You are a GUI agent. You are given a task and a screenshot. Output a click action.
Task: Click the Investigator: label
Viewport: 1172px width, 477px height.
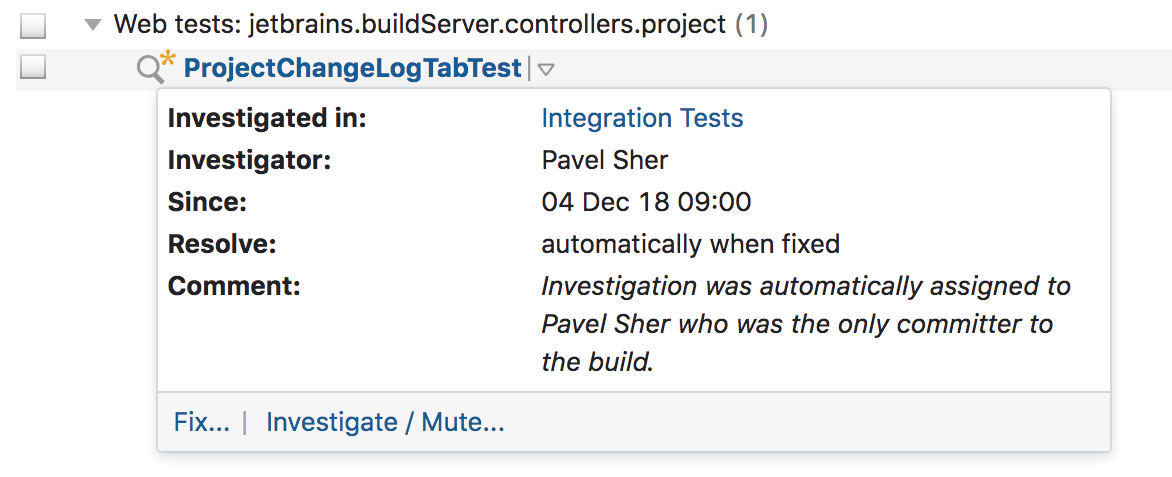coord(249,160)
